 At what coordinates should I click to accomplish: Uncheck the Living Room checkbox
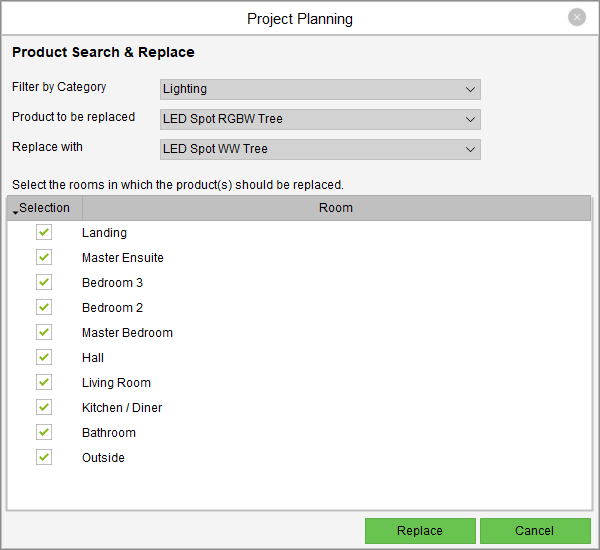44,382
